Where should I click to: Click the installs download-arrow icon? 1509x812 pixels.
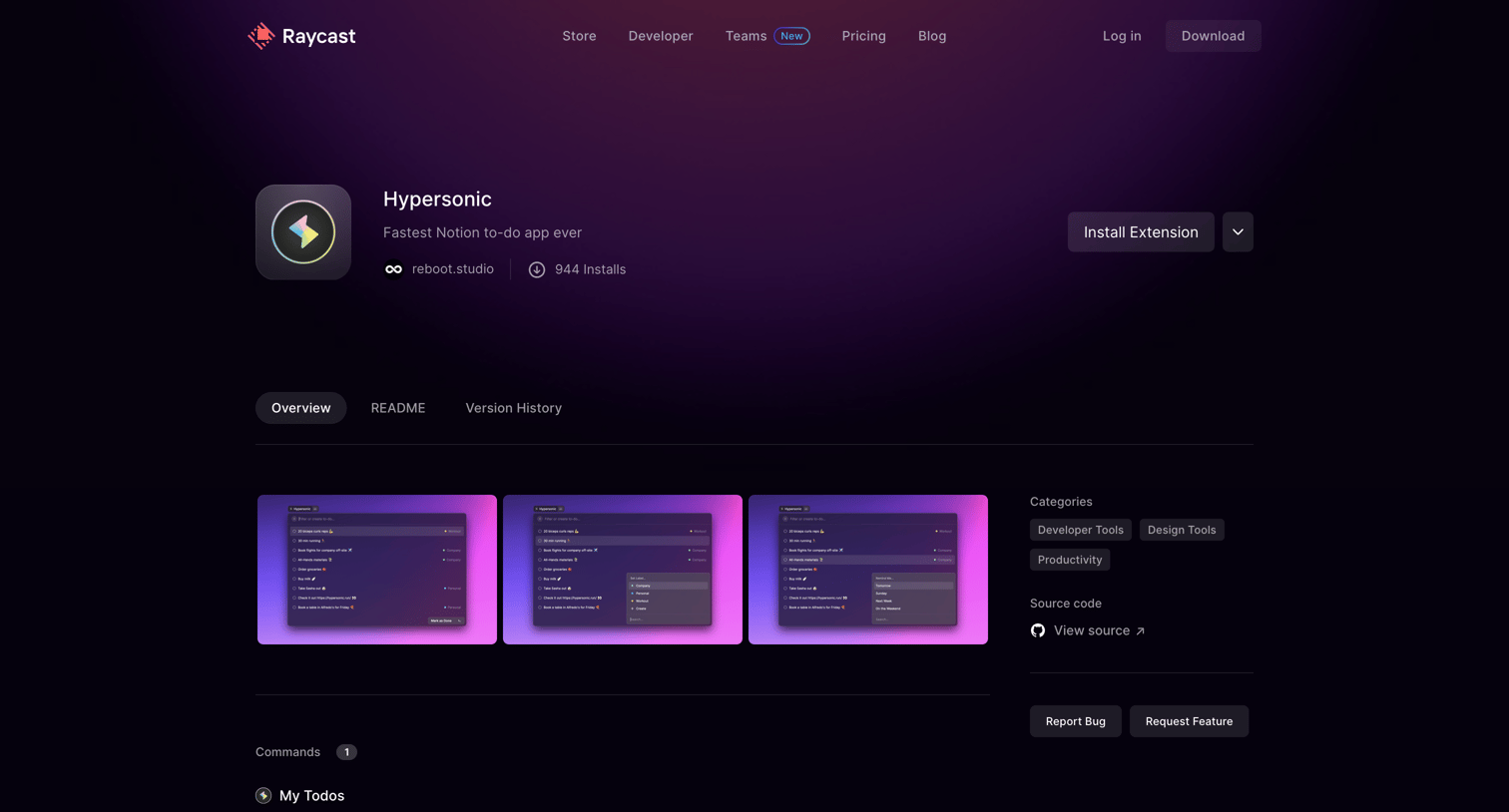(537, 269)
